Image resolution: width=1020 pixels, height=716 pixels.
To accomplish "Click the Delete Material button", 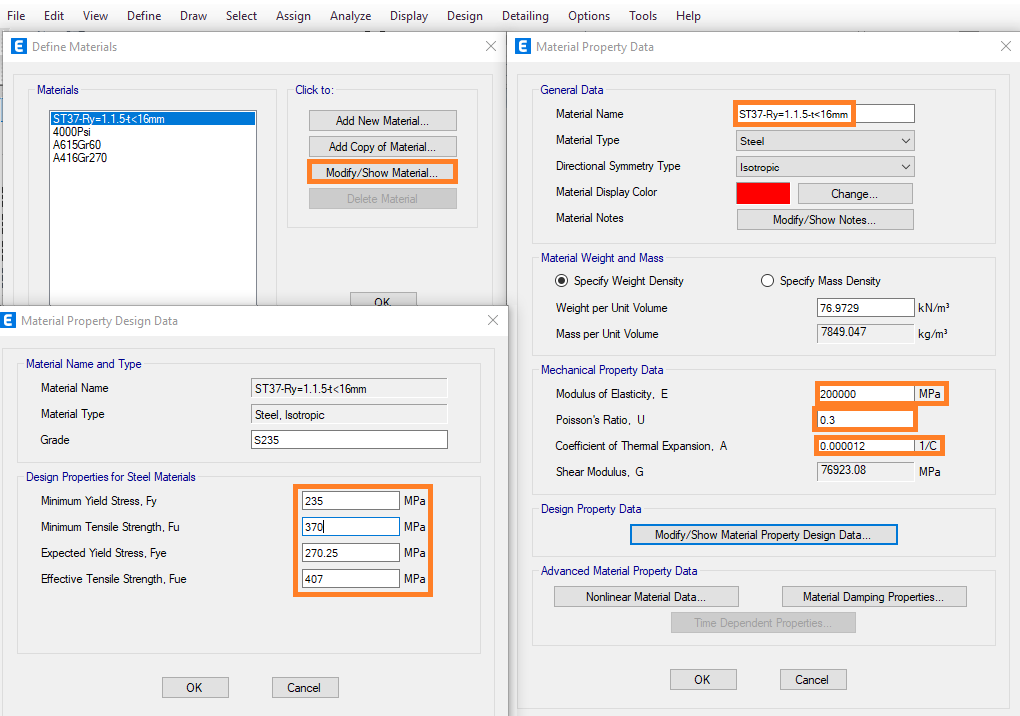I will point(382,199).
